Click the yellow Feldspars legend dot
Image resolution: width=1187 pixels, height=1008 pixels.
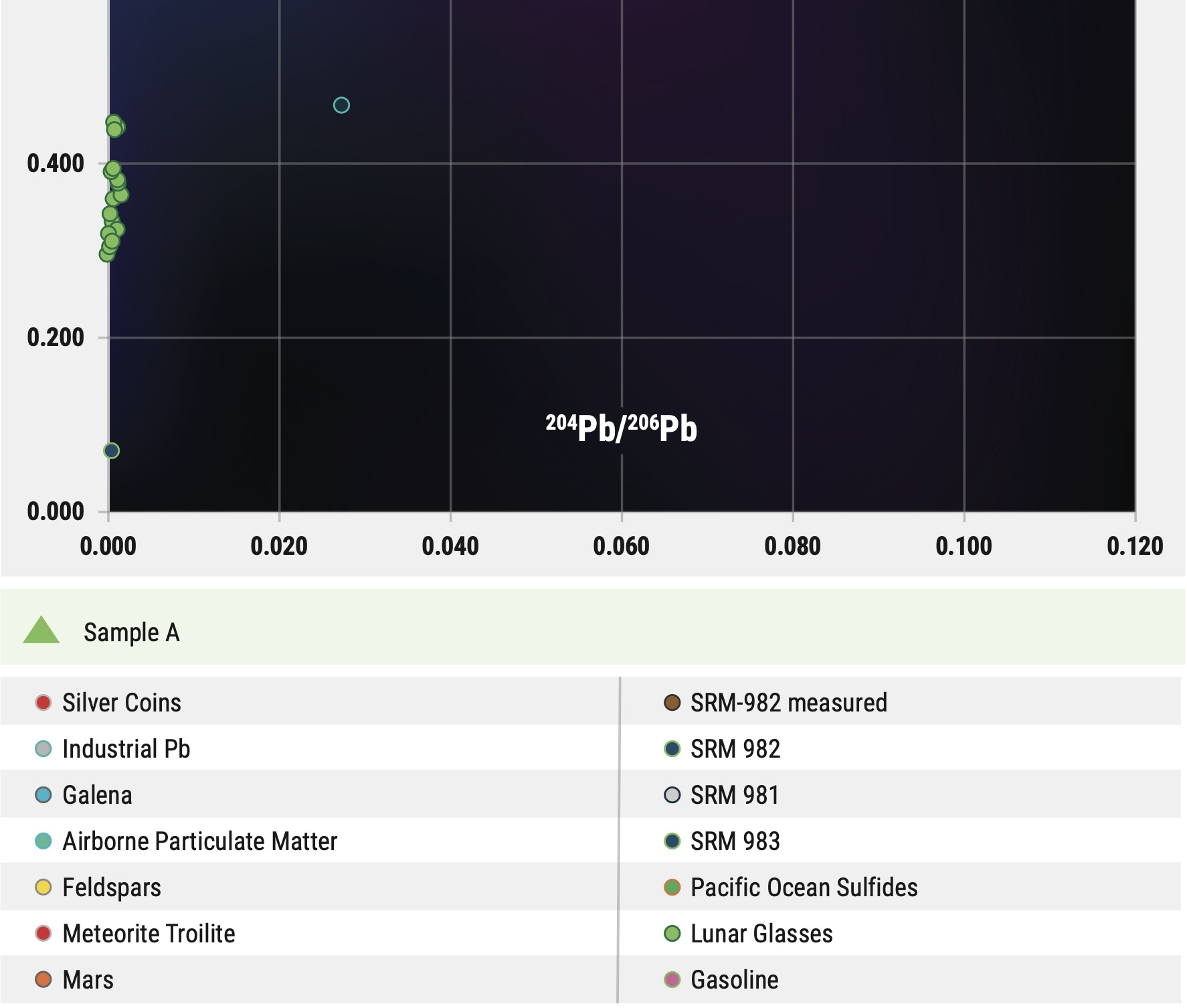(x=43, y=888)
